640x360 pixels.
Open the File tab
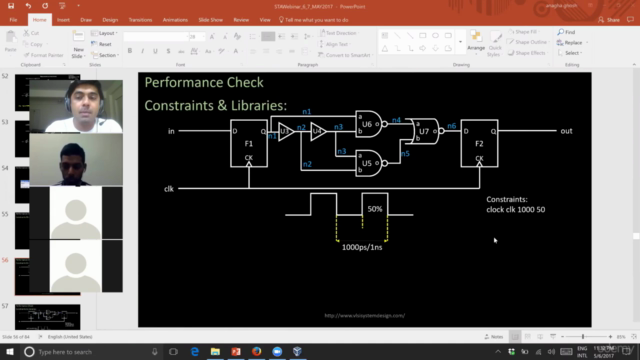coord(13,20)
